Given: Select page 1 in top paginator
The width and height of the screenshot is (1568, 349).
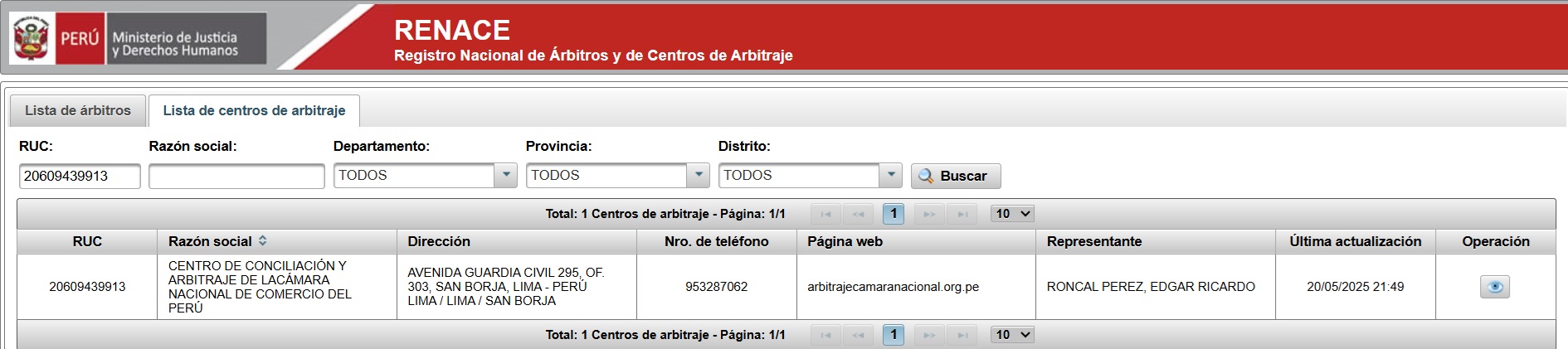Looking at the screenshot, I should click(894, 214).
